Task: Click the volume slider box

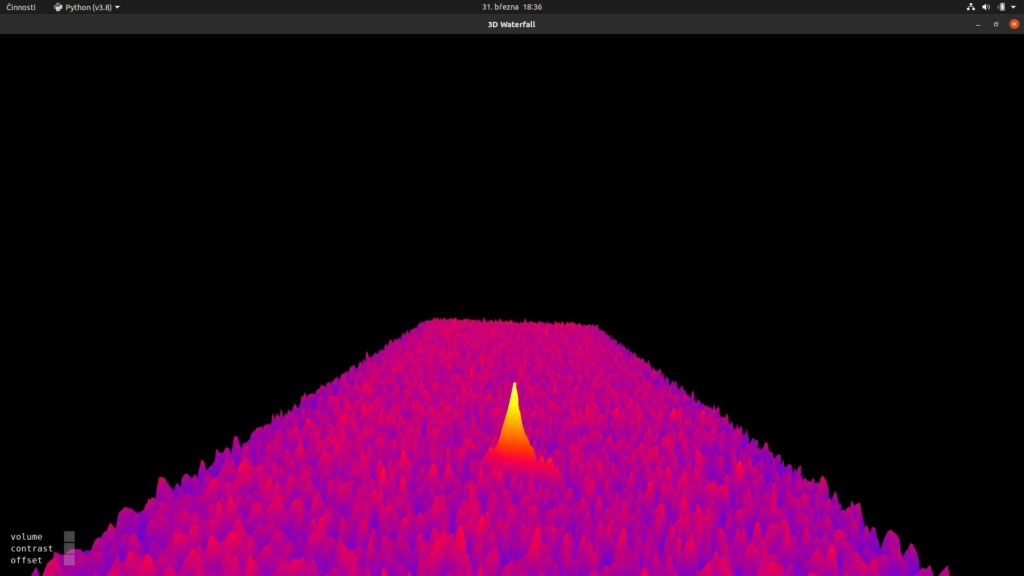Action: tap(69, 536)
